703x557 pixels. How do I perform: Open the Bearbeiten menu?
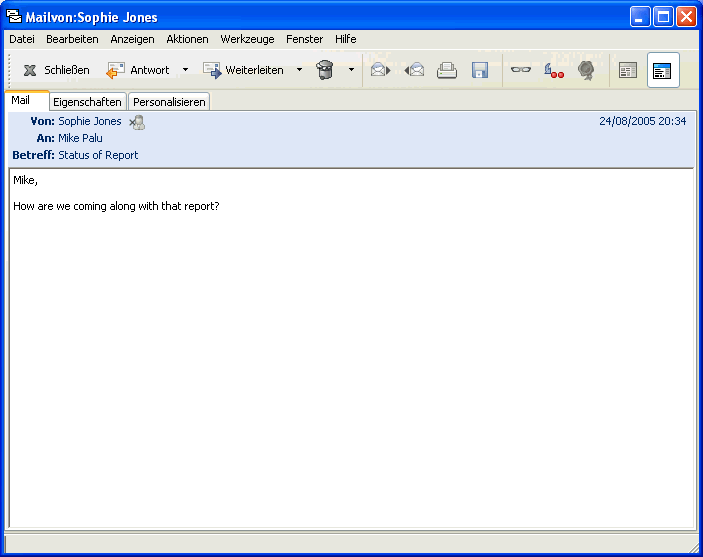click(72, 39)
